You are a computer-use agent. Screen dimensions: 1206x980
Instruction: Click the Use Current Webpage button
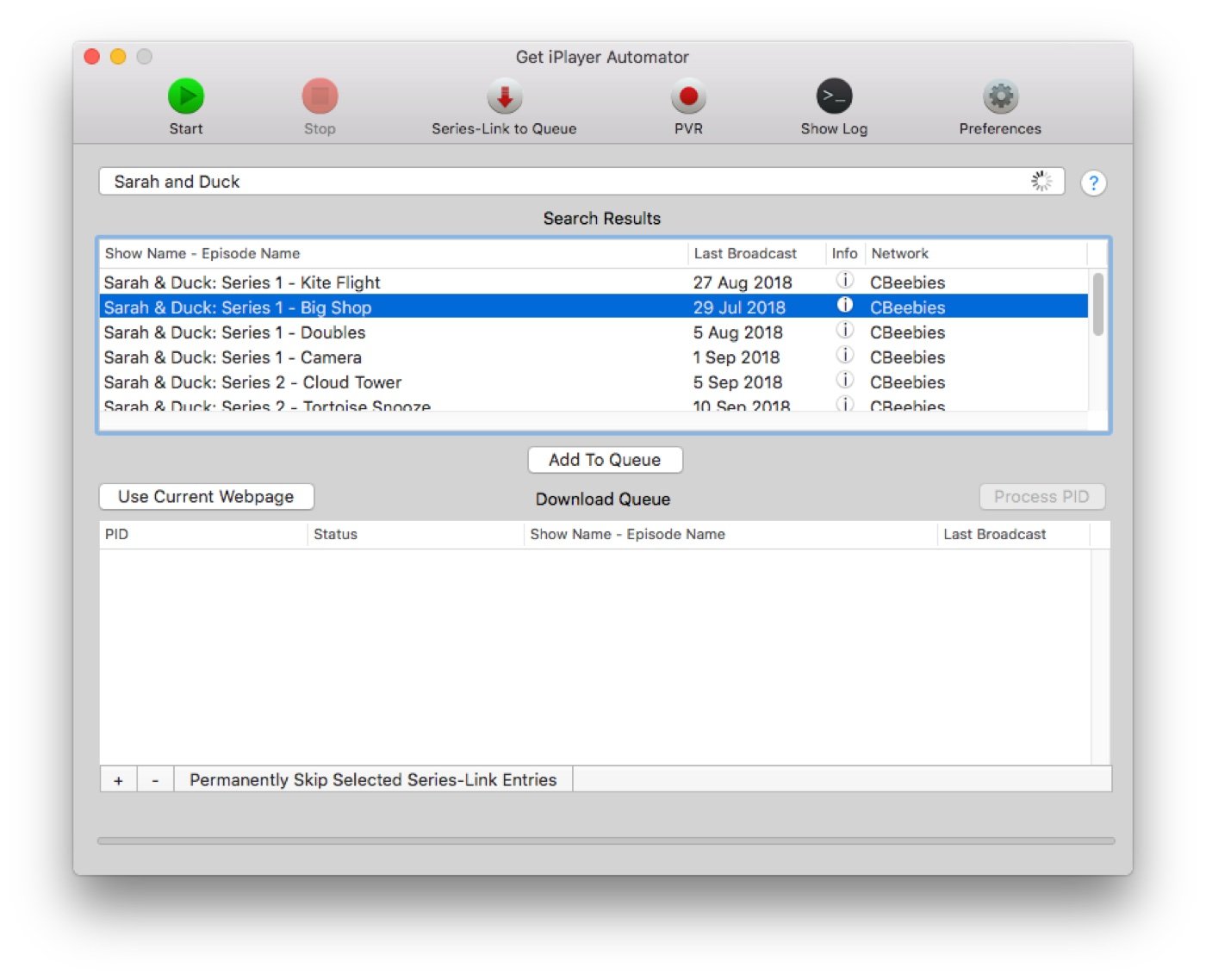tap(205, 496)
